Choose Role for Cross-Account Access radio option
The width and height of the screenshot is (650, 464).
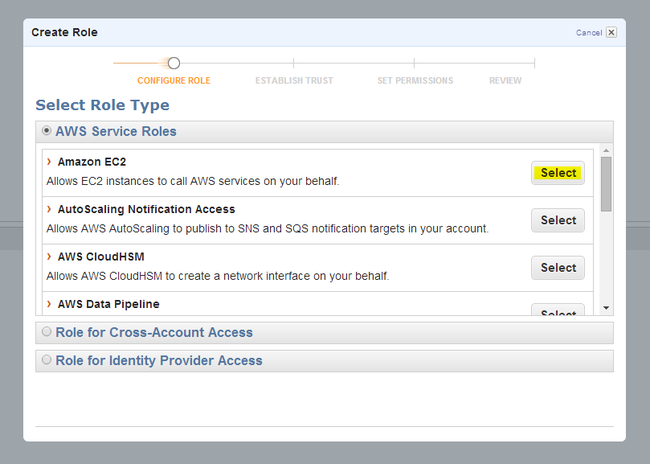[x=46, y=332]
